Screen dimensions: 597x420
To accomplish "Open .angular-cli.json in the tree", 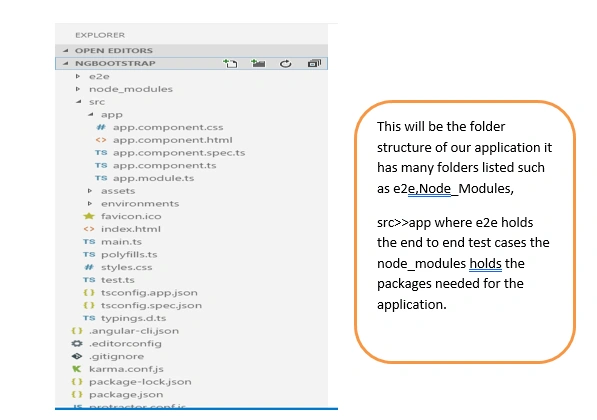I will [x=134, y=331].
